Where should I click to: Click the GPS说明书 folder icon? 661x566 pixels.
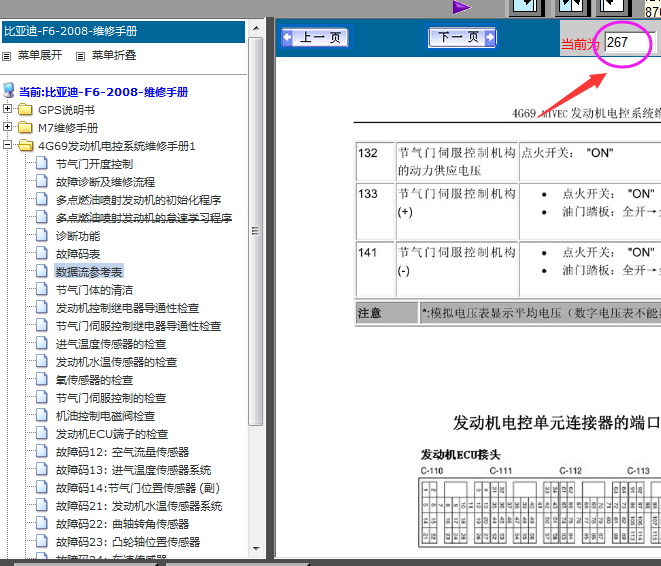click(x=25, y=110)
